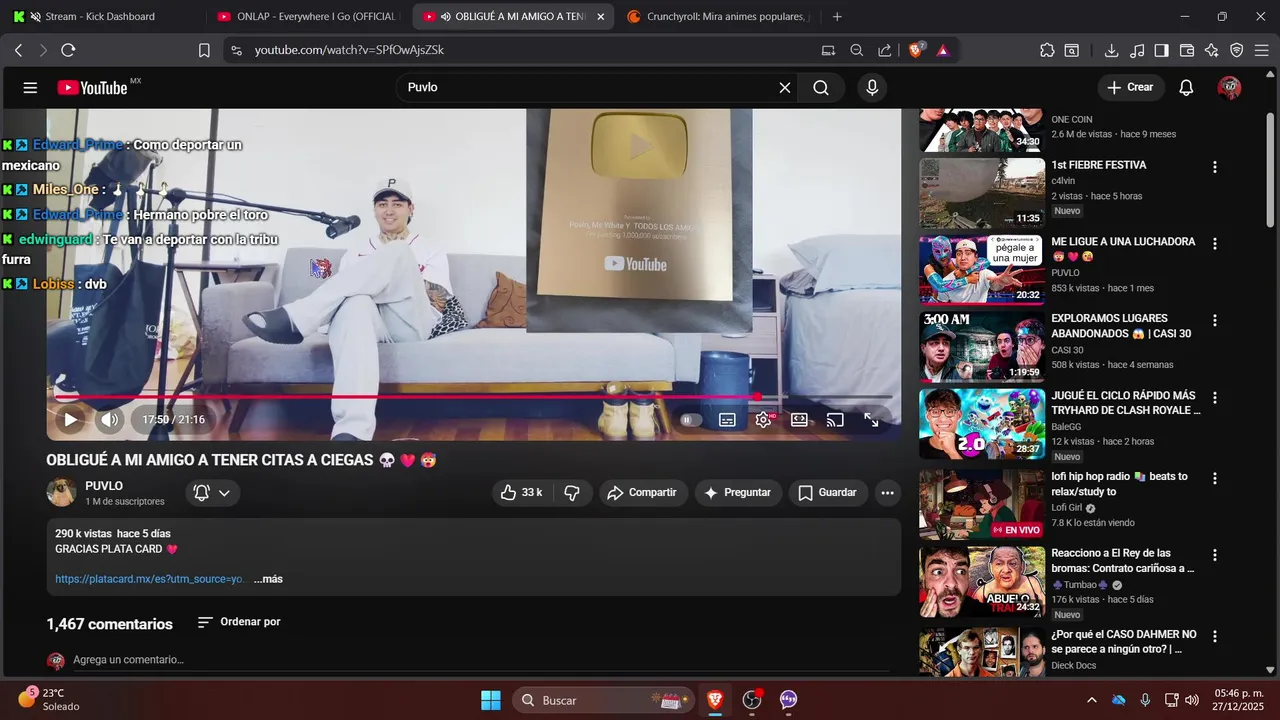
Task: Open Crear button
Action: click(x=1131, y=88)
